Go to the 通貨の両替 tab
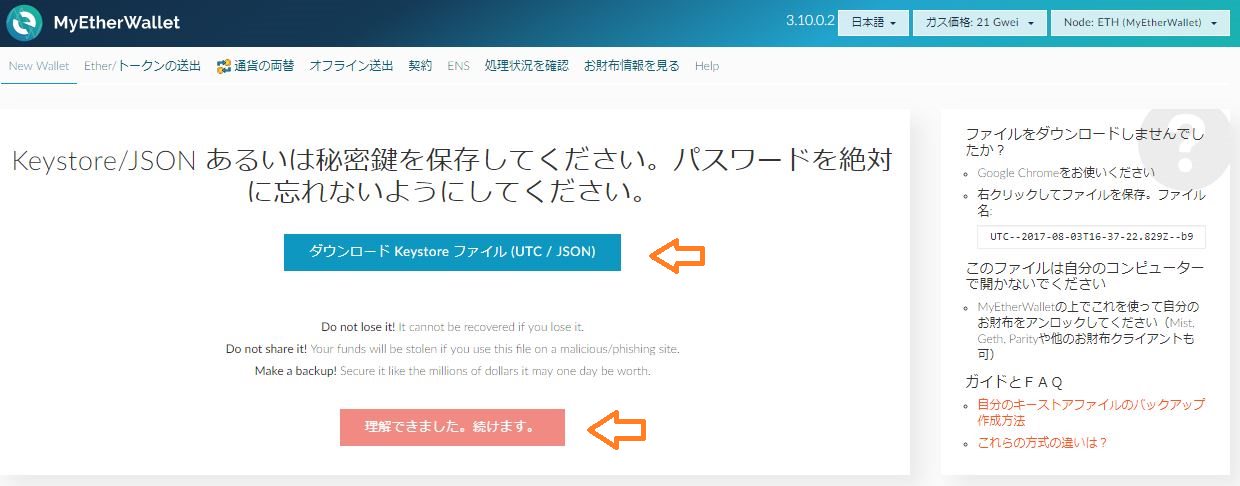This screenshot has width=1240, height=486. pos(263,66)
